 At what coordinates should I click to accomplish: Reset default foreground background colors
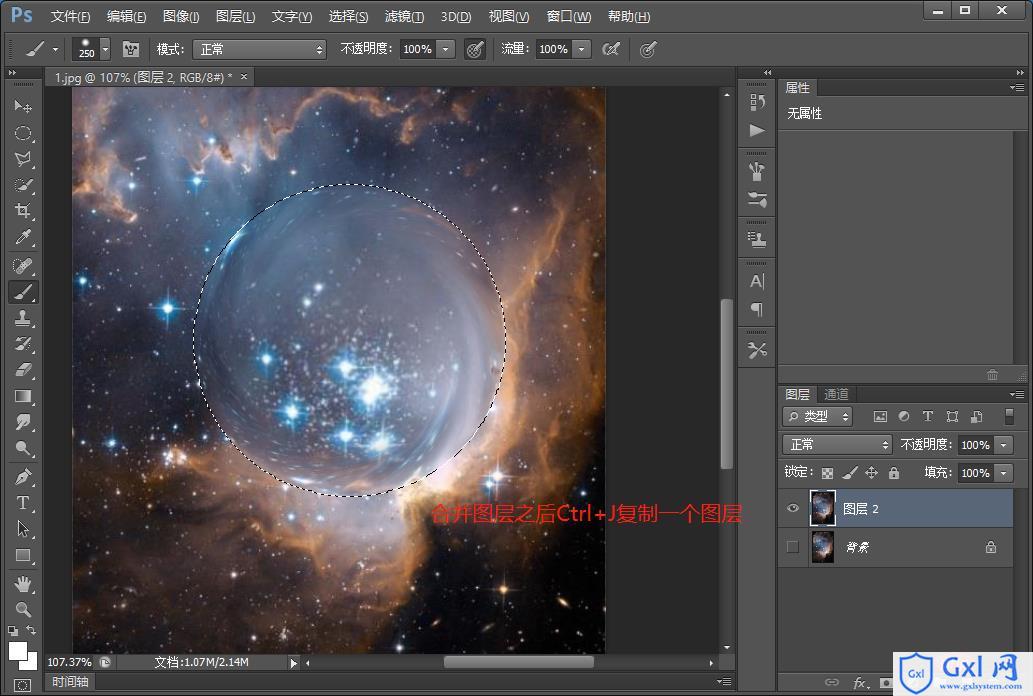point(13,631)
